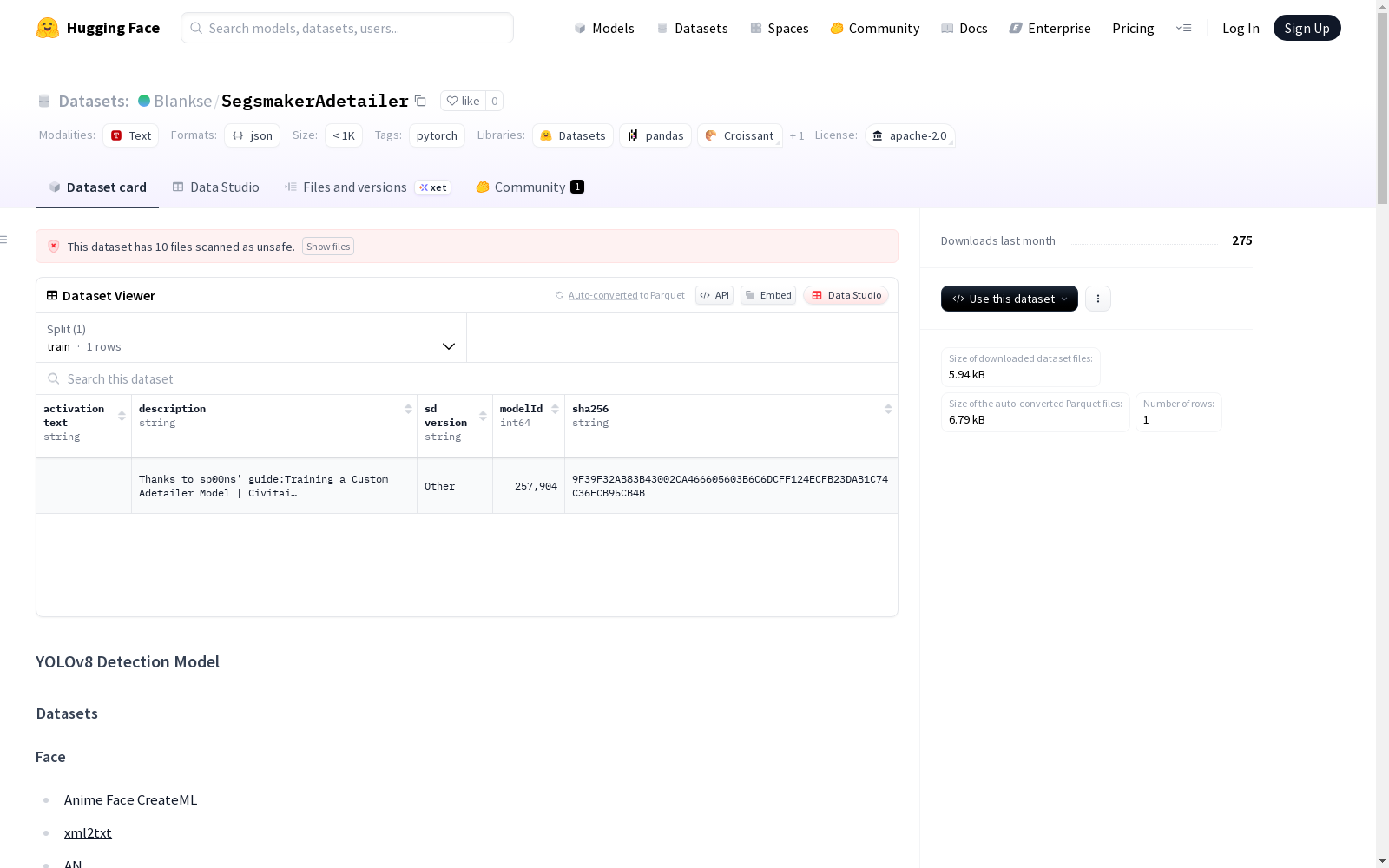
Task: Open the table of contents sidebar icon
Action: coord(4,240)
